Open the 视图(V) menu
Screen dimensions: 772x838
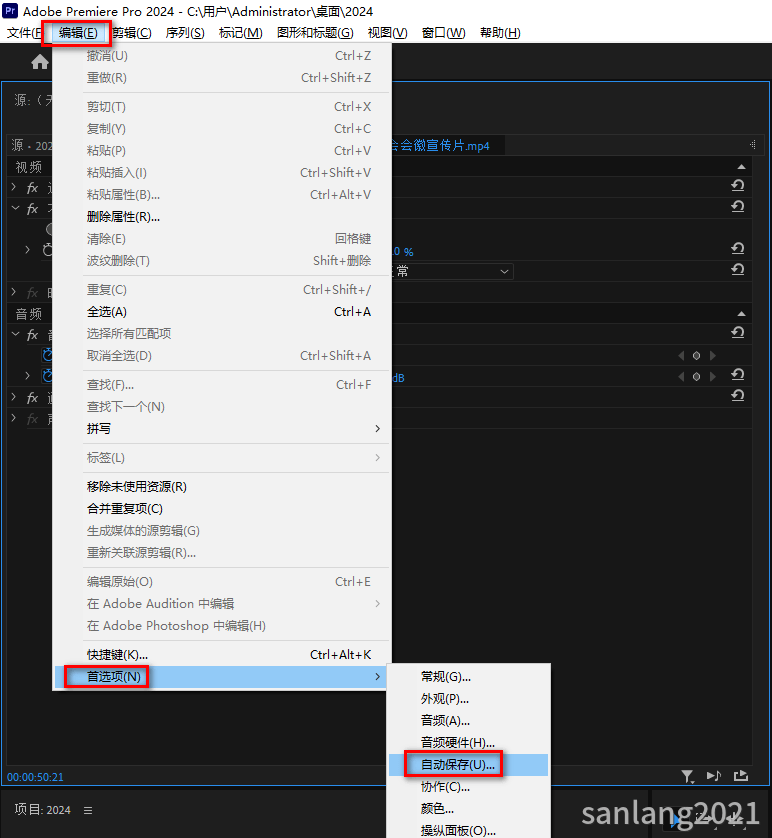click(x=387, y=33)
